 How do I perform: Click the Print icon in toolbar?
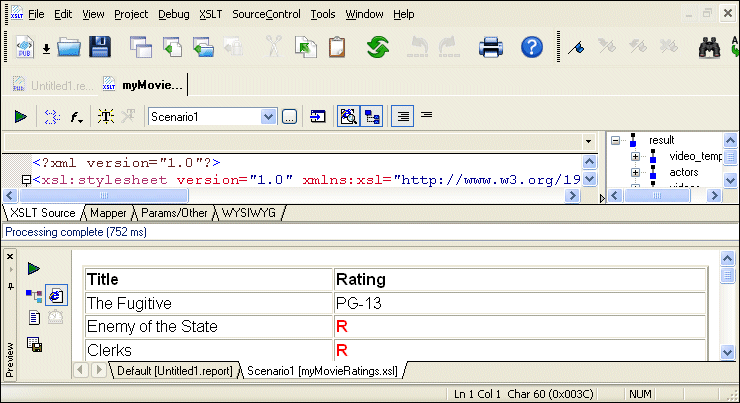point(491,47)
